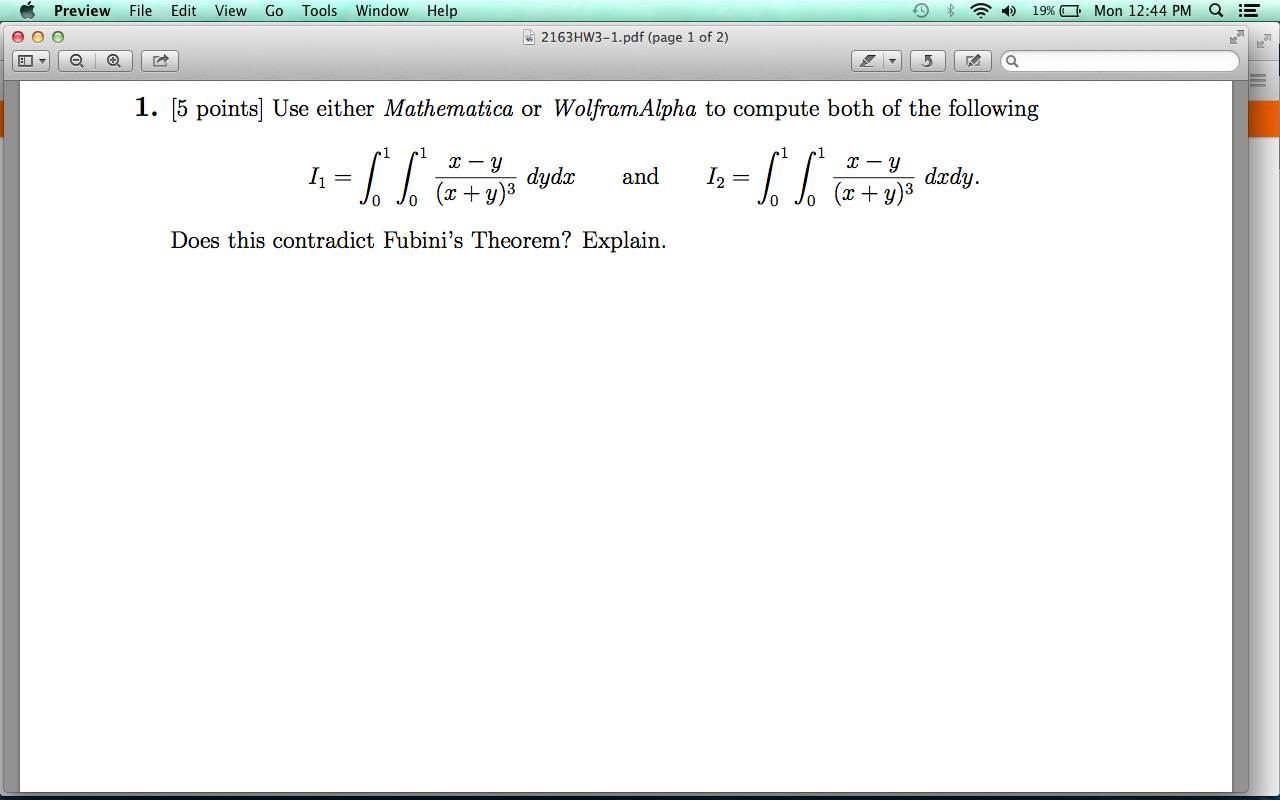Click the Wi-Fi status icon
1280x800 pixels.
pyautogui.click(x=978, y=11)
